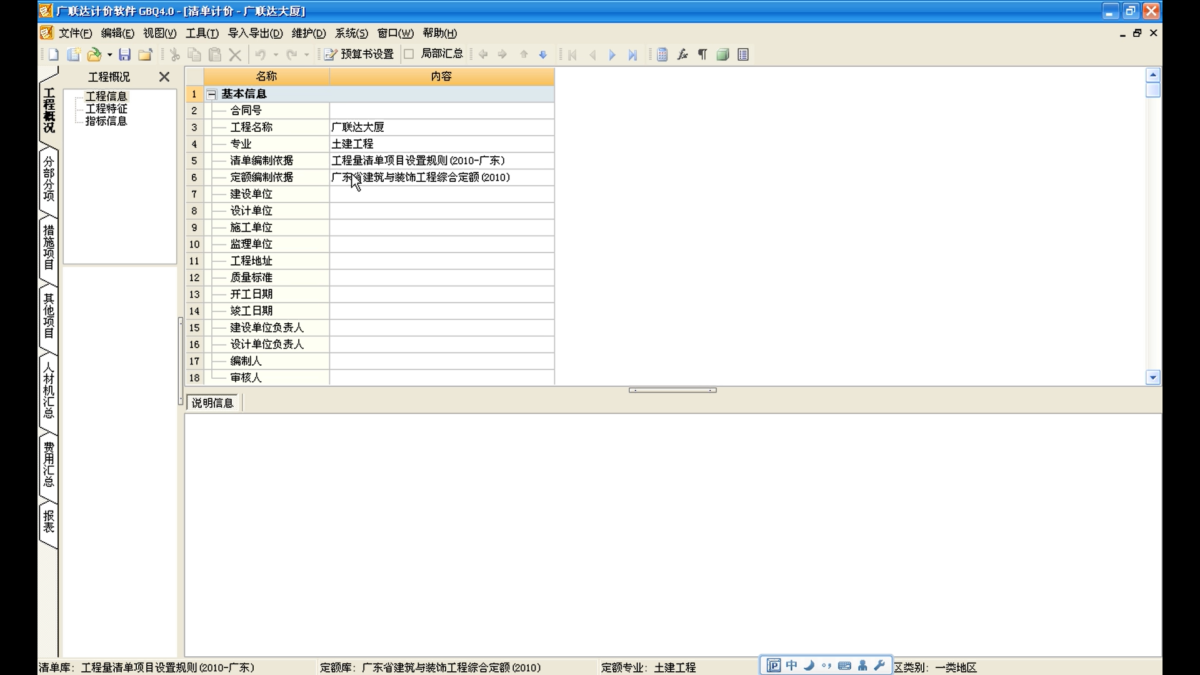This screenshot has height=675, width=1200.
Task: Switch to the 其他项目 side tab
Action: point(49,315)
